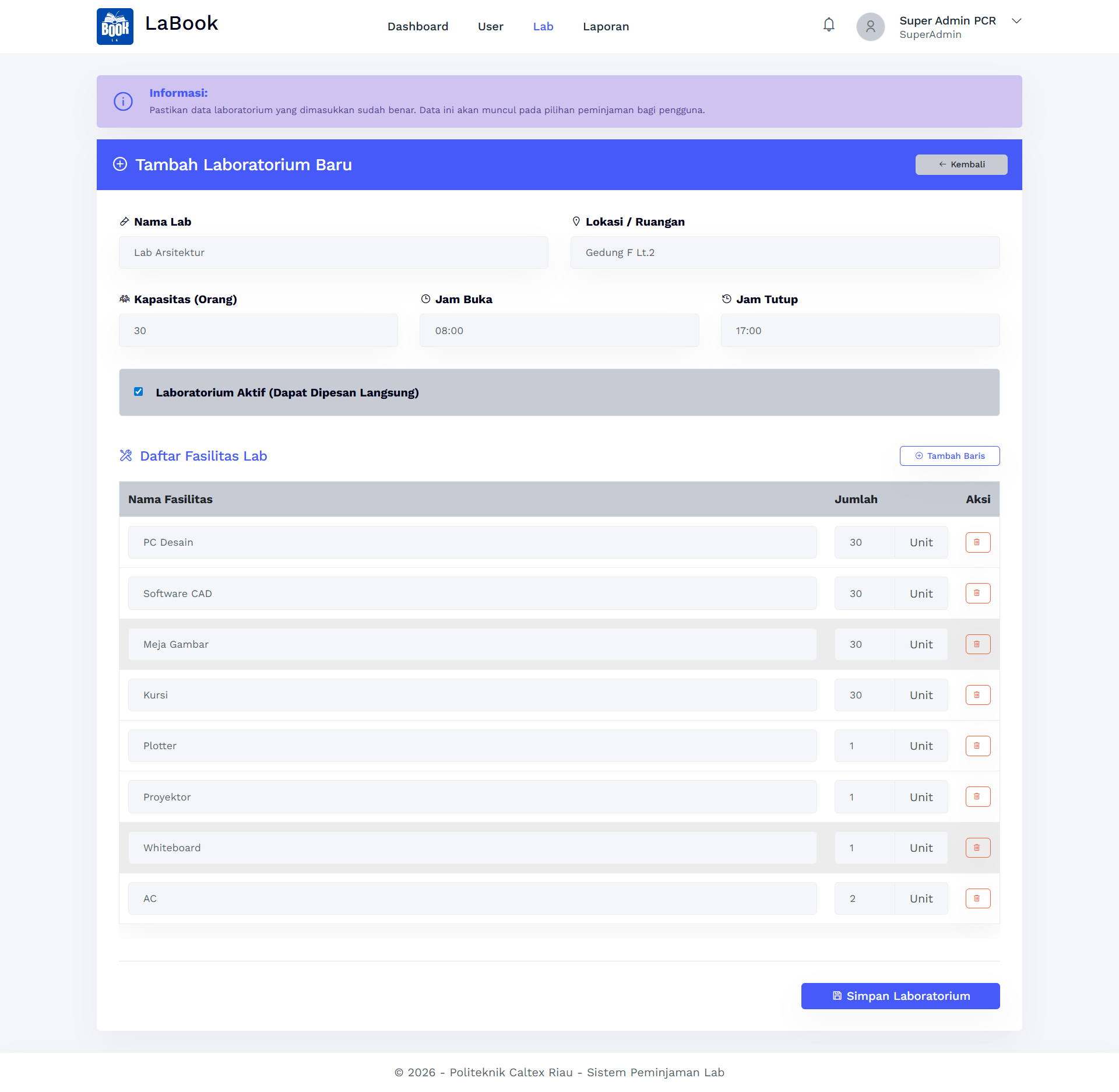Delete the Whiteboard facility row
Screen dimensions: 1119x1092
point(978,848)
